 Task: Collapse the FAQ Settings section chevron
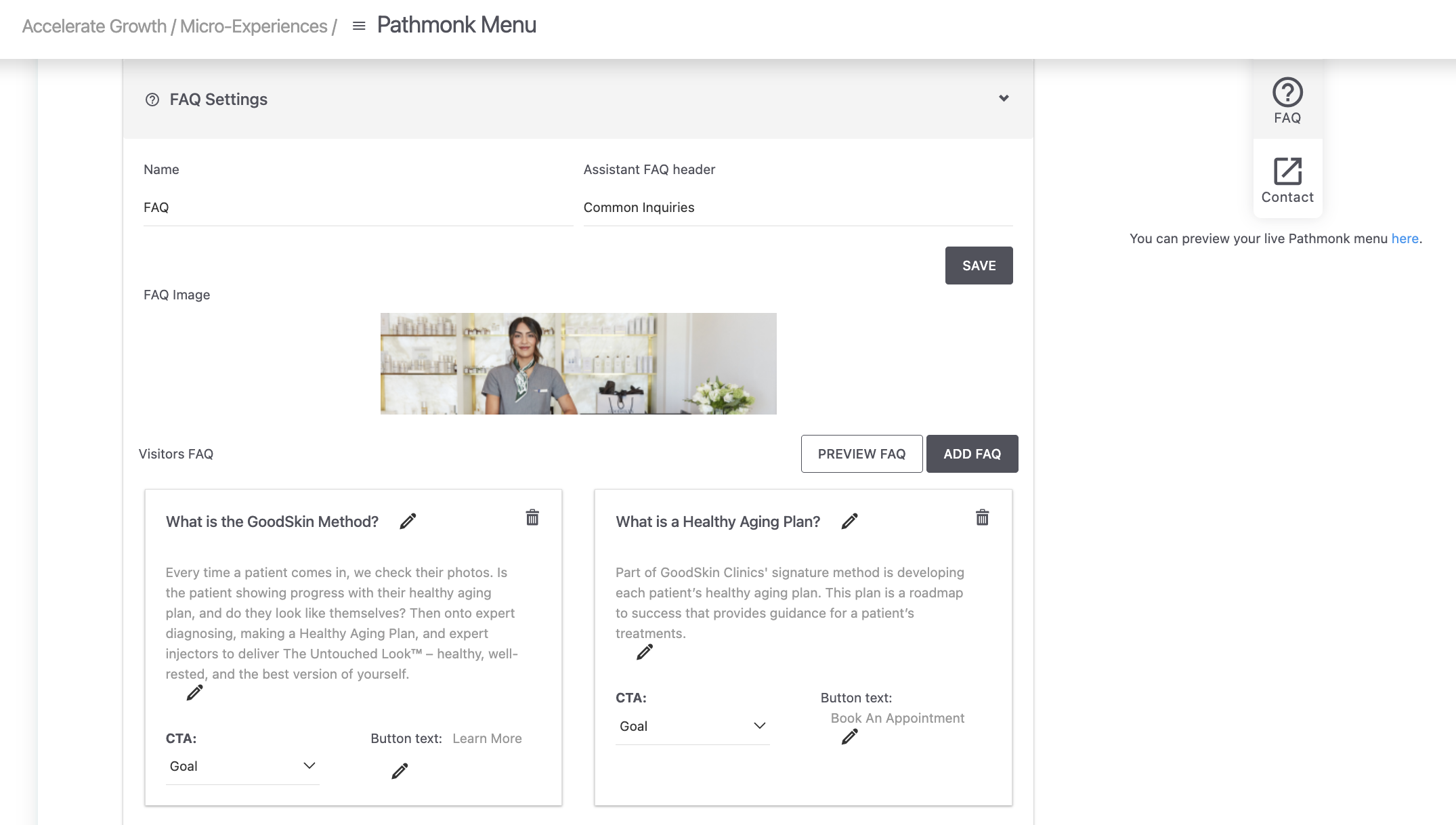1004,98
